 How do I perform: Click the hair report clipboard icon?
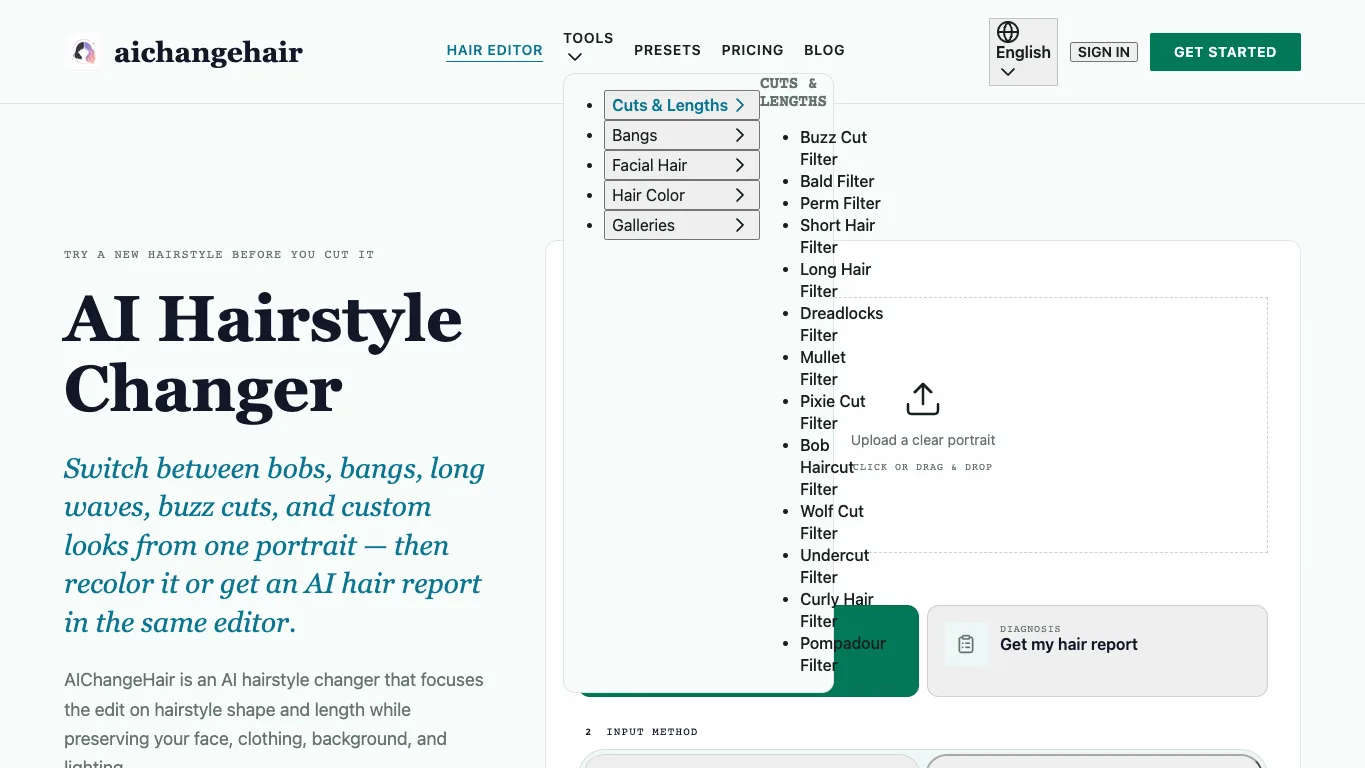point(966,644)
